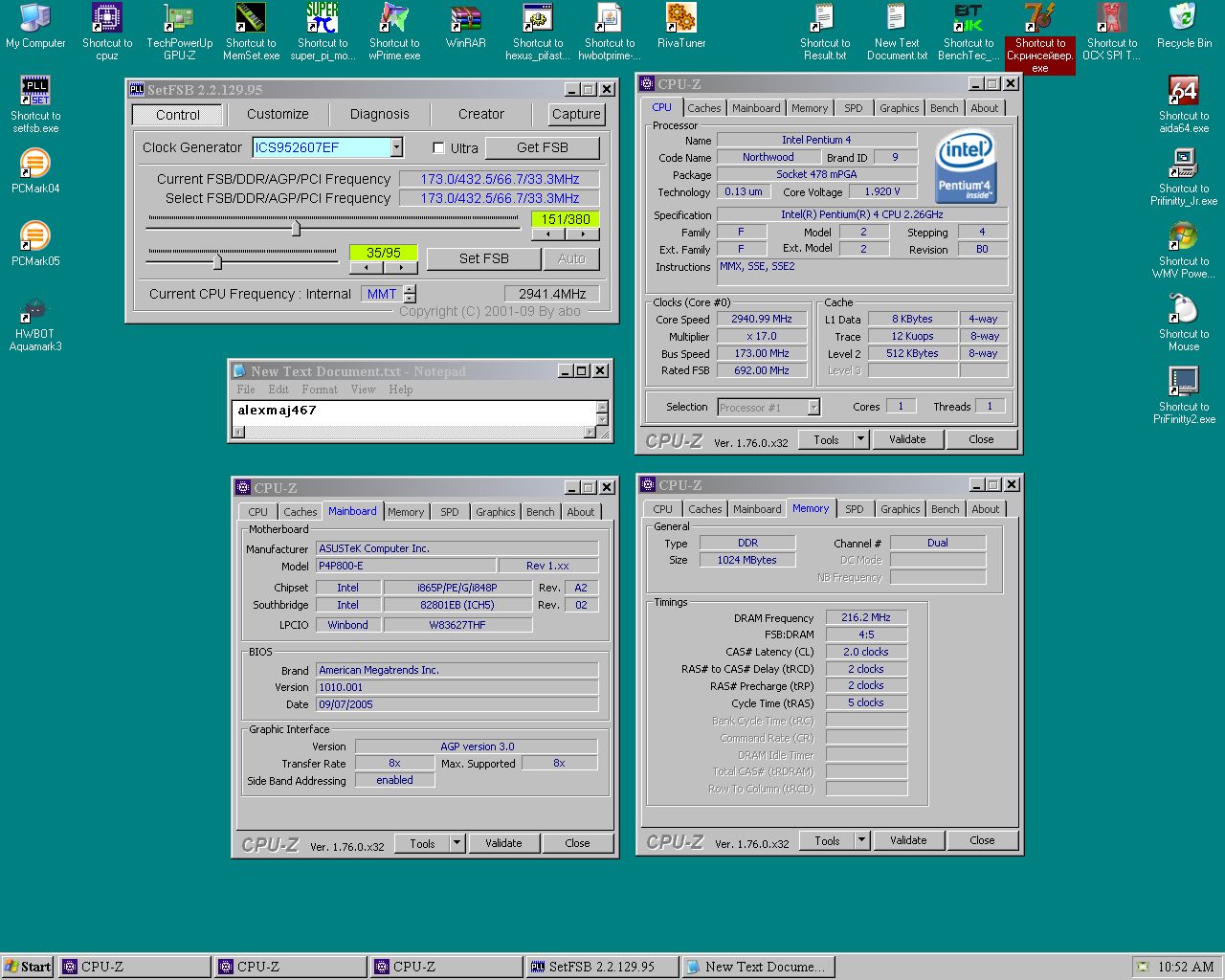The width and height of the screenshot is (1225, 980).
Task: Click Validate in the CPU-Z CPU window
Action: coord(907,439)
